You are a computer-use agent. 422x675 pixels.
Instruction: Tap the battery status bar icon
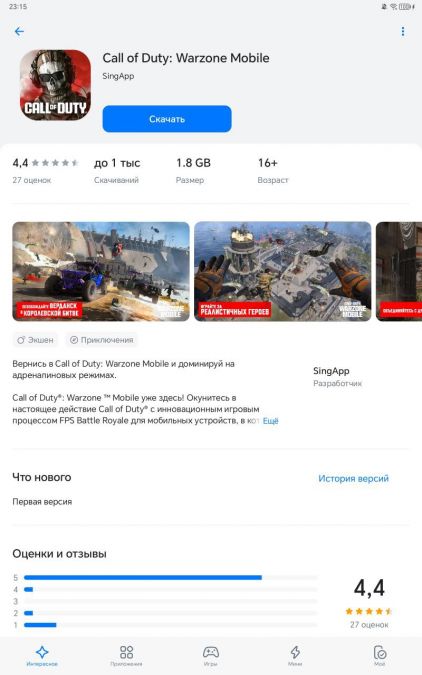406,6
